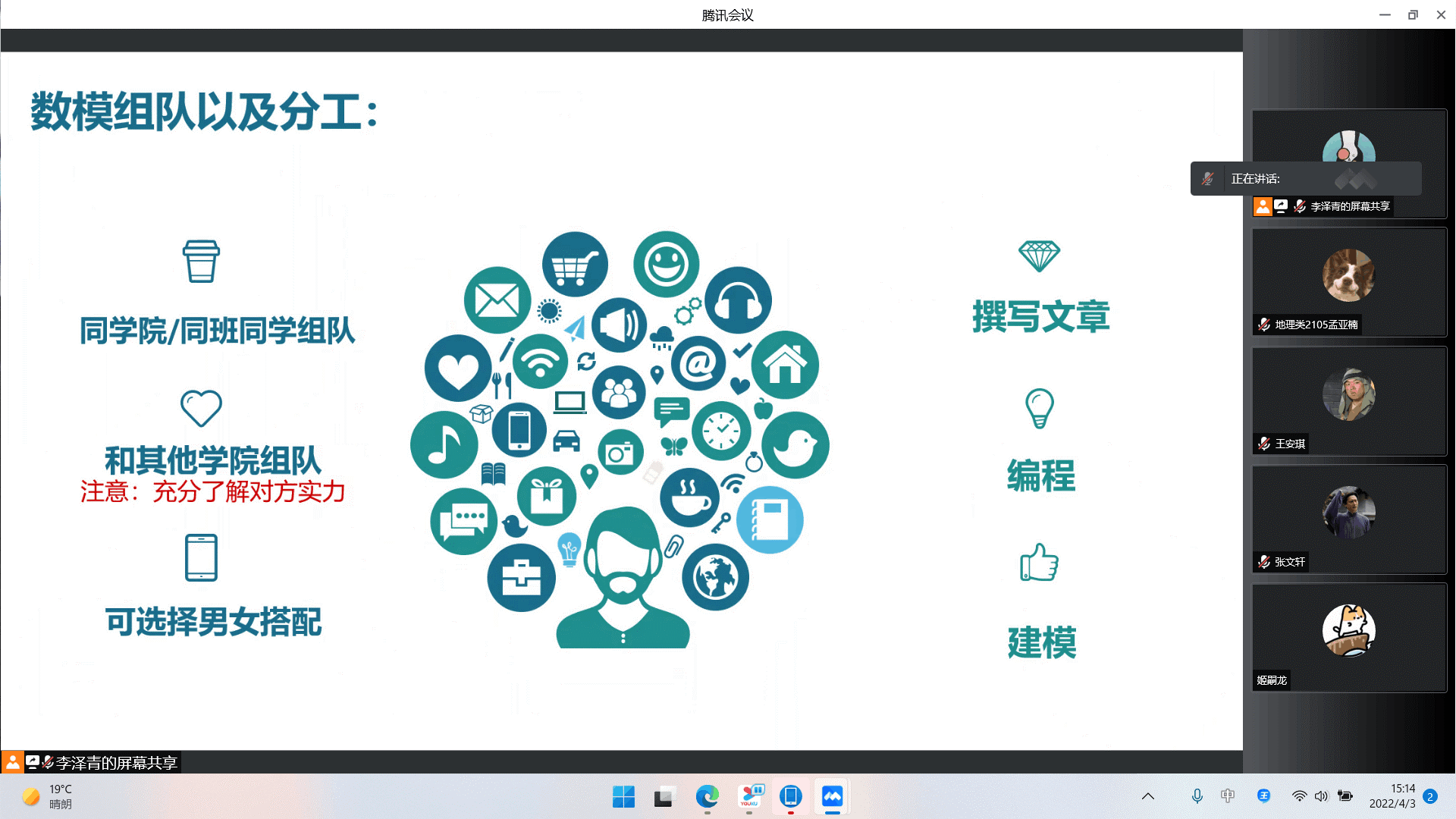Screen dimensions: 1456x819
Task: Open Wi-Fi network settings from the tray
Action: click(1299, 795)
